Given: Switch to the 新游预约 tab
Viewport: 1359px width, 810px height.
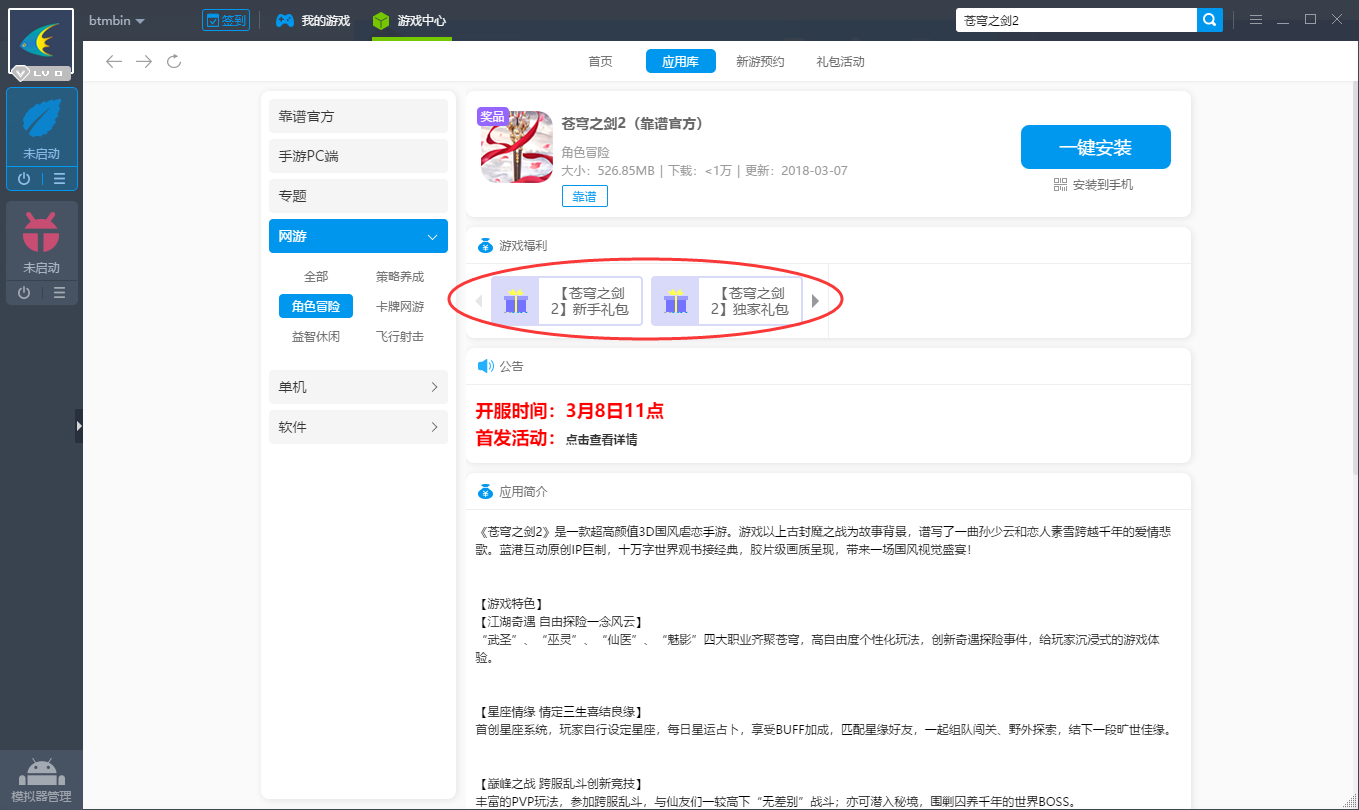Looking at the screenshot, I should [x=760, y=61].
